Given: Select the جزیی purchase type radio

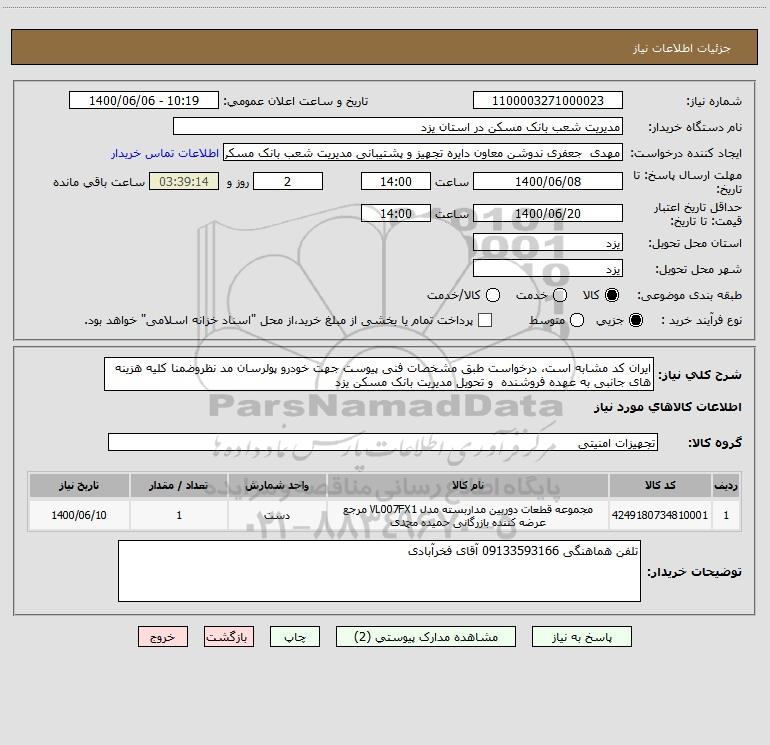Looking at the screenshot, I should tap(636, 320).
